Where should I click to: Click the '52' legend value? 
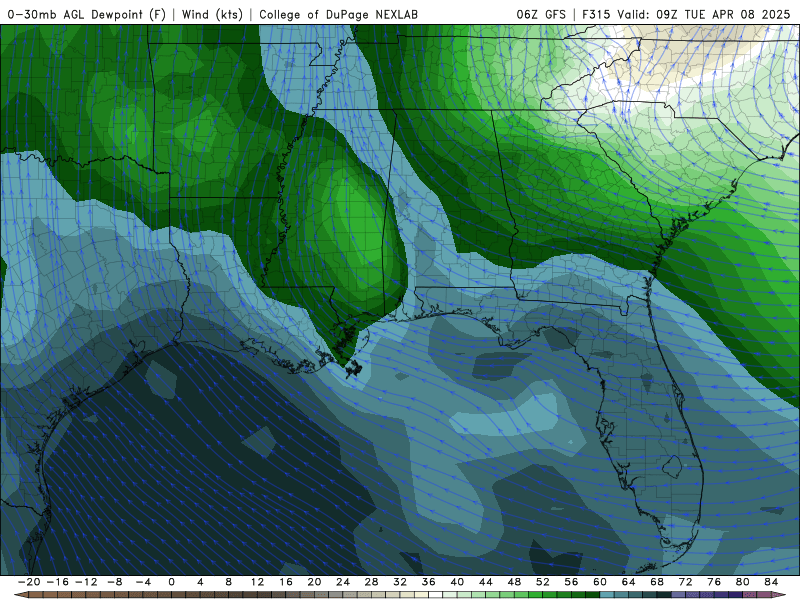coord(543,582)
